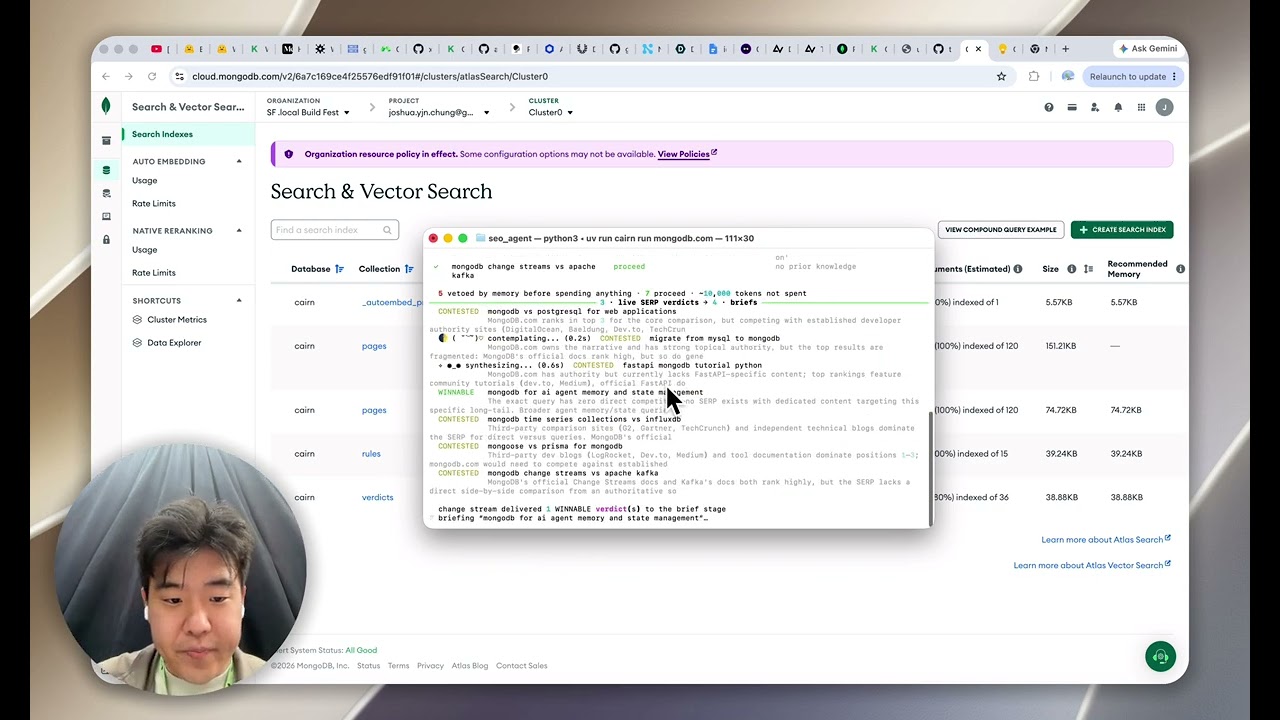This screenshot has width=1280, height=720.
Task: Click Create Search Index button
Action: [x=1122, y=230]
